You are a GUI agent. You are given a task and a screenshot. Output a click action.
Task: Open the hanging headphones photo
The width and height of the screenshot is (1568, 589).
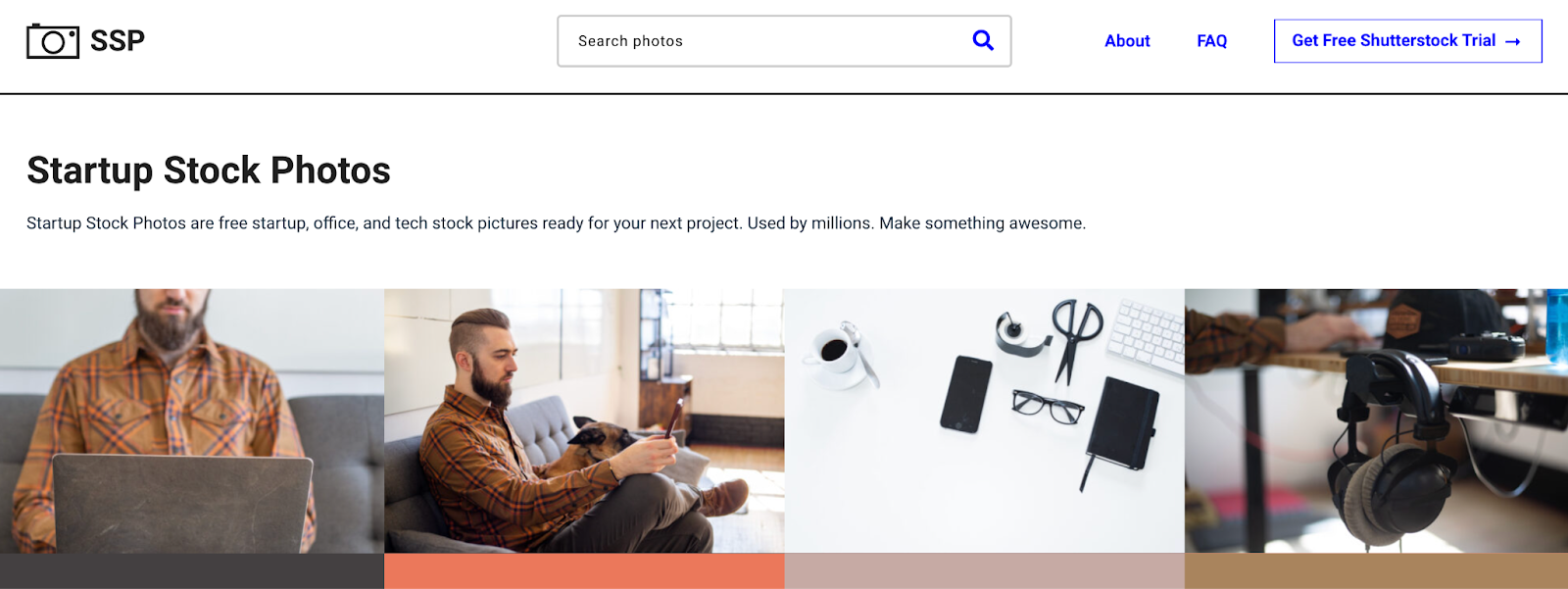point(1376,420)
